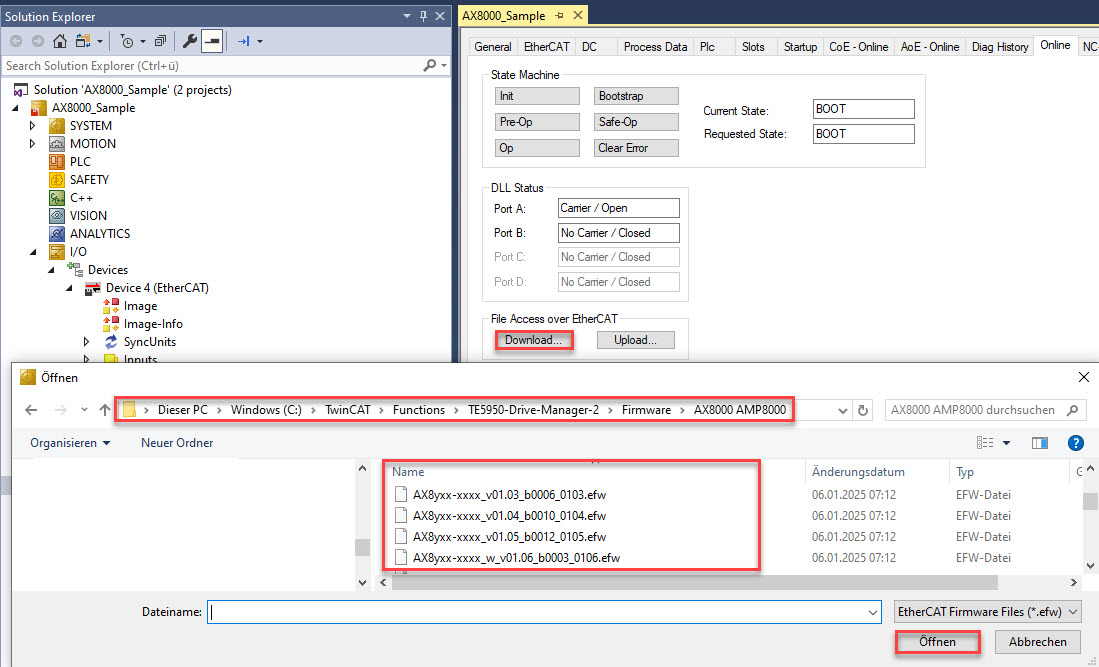The height and width of the screenshot is (667, 1099).
Task: Select Device 4 (EtherCAT) in the tree
Action: pyautogui.click(x=157, y=288)
